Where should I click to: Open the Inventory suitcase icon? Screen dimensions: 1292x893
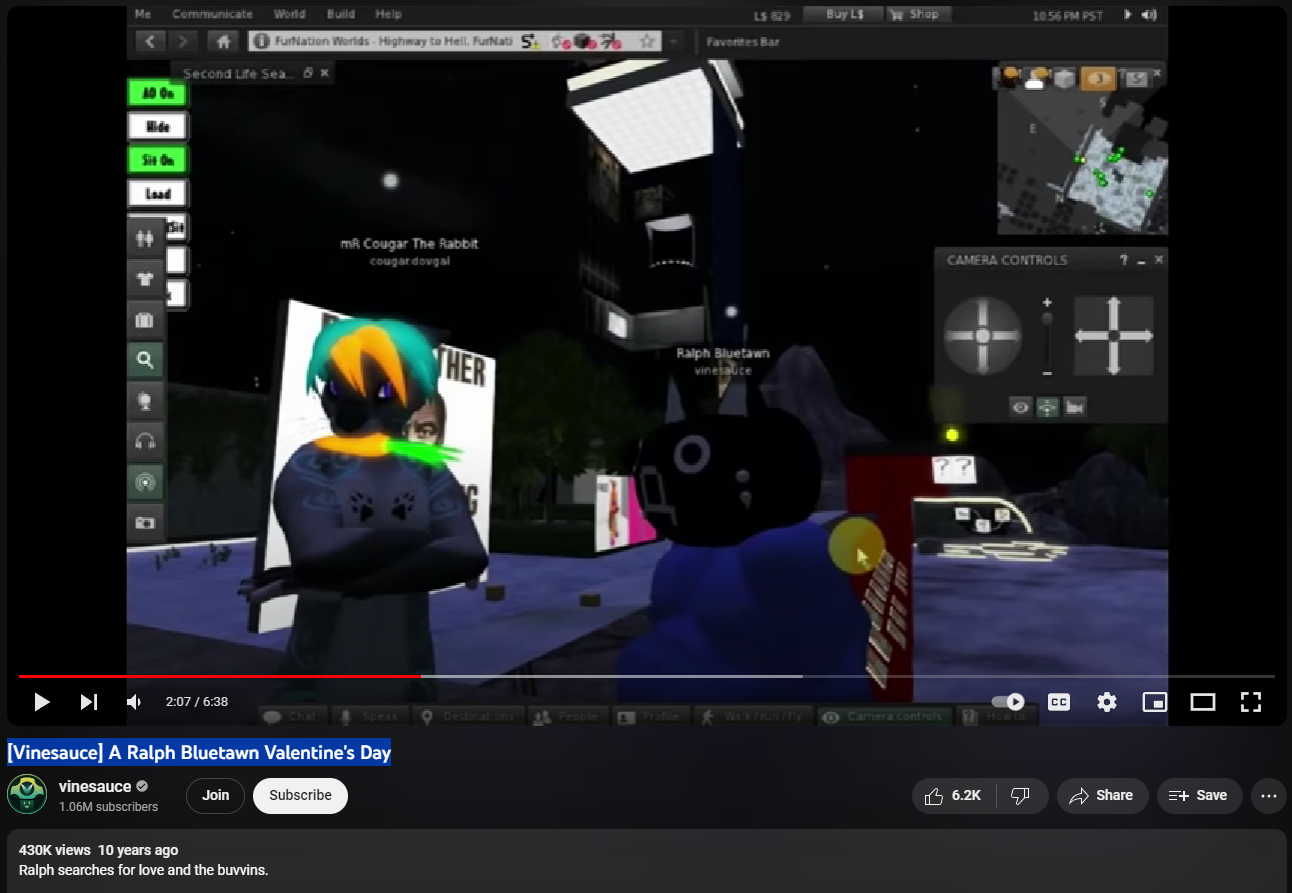(145, 320)
